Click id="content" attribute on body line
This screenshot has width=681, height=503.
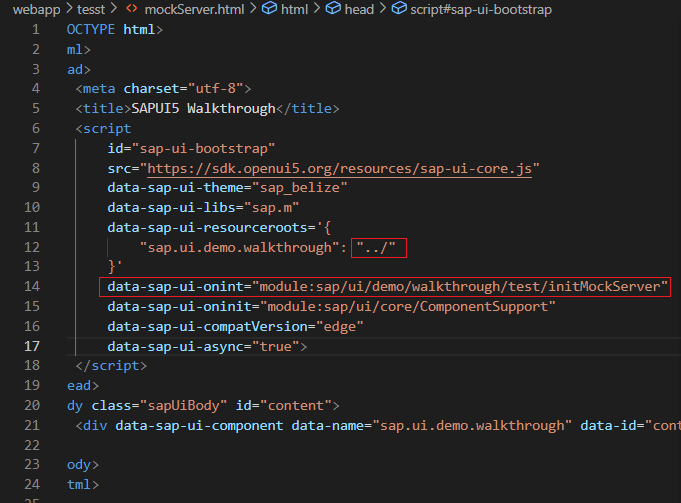(284, 406)
